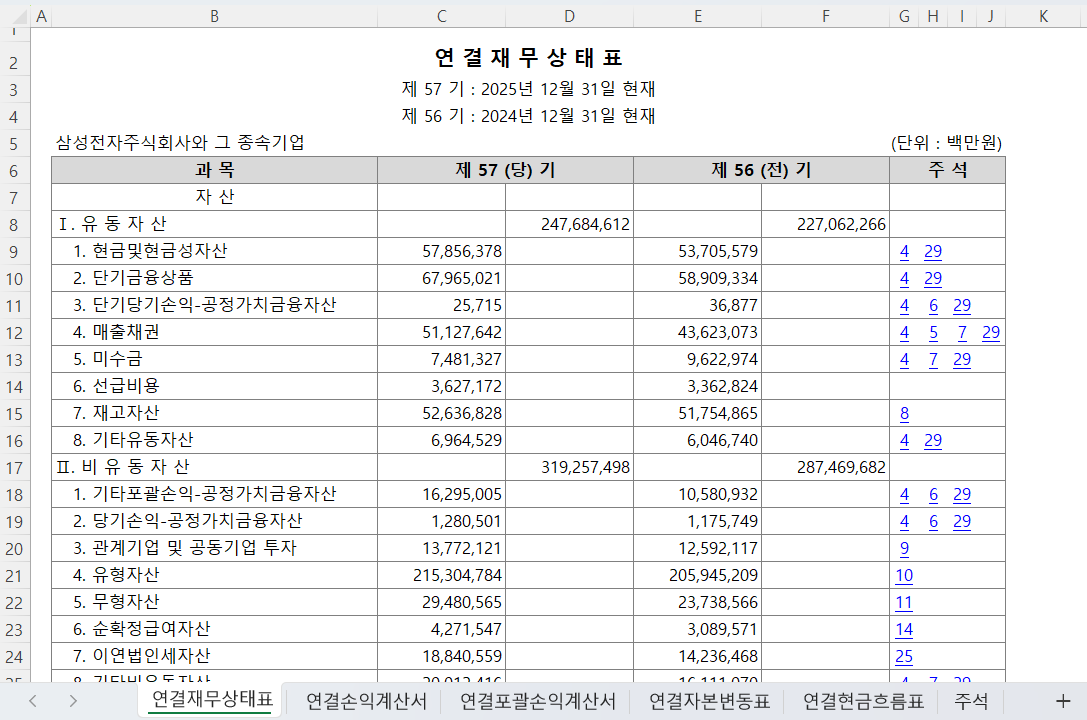Open note link 10 in the 유형자산 row

(904, 576)
